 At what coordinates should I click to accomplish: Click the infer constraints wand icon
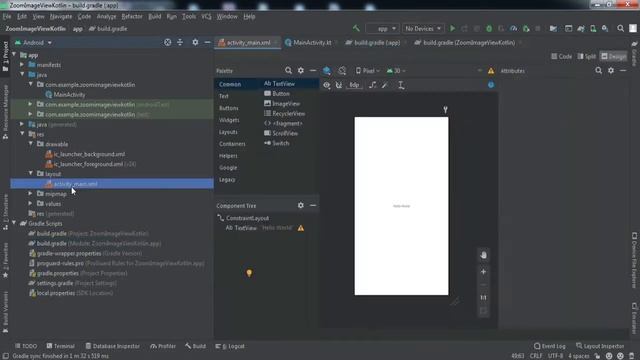385,85
